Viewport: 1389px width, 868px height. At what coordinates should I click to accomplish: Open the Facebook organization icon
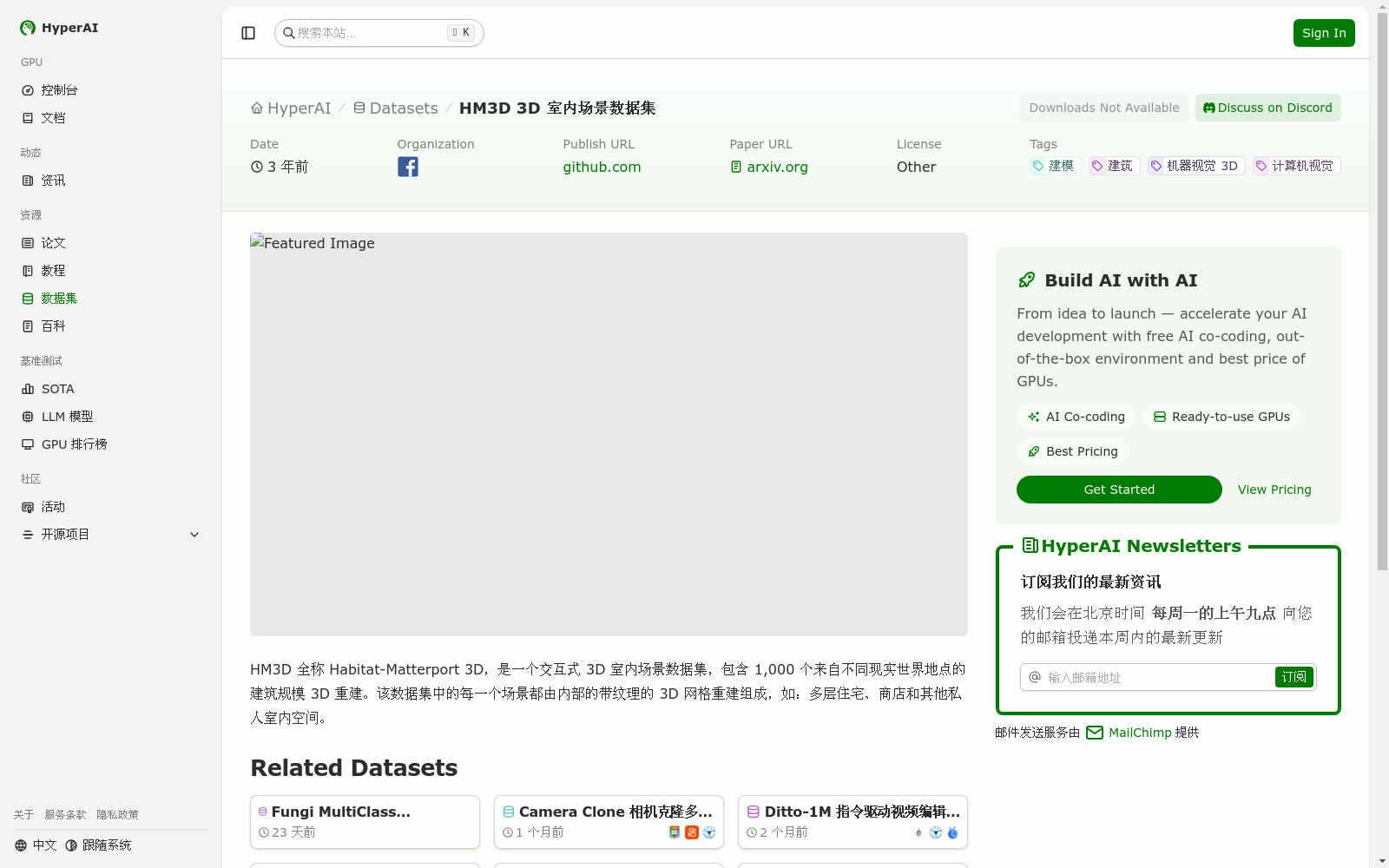point(408,167)
